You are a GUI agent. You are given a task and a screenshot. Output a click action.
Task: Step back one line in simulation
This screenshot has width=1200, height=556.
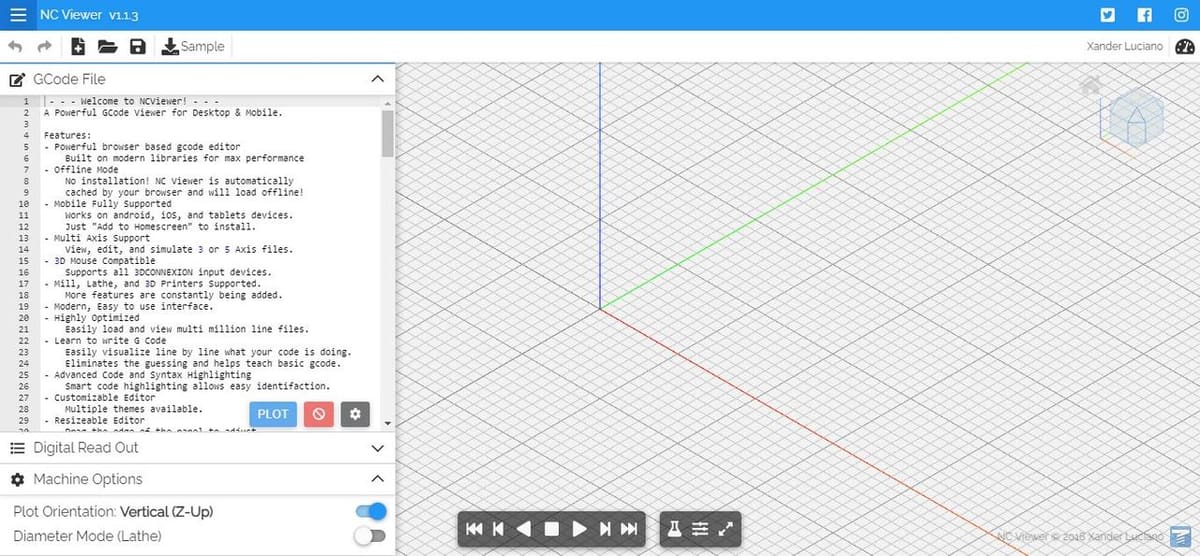[x=499, y=529]
